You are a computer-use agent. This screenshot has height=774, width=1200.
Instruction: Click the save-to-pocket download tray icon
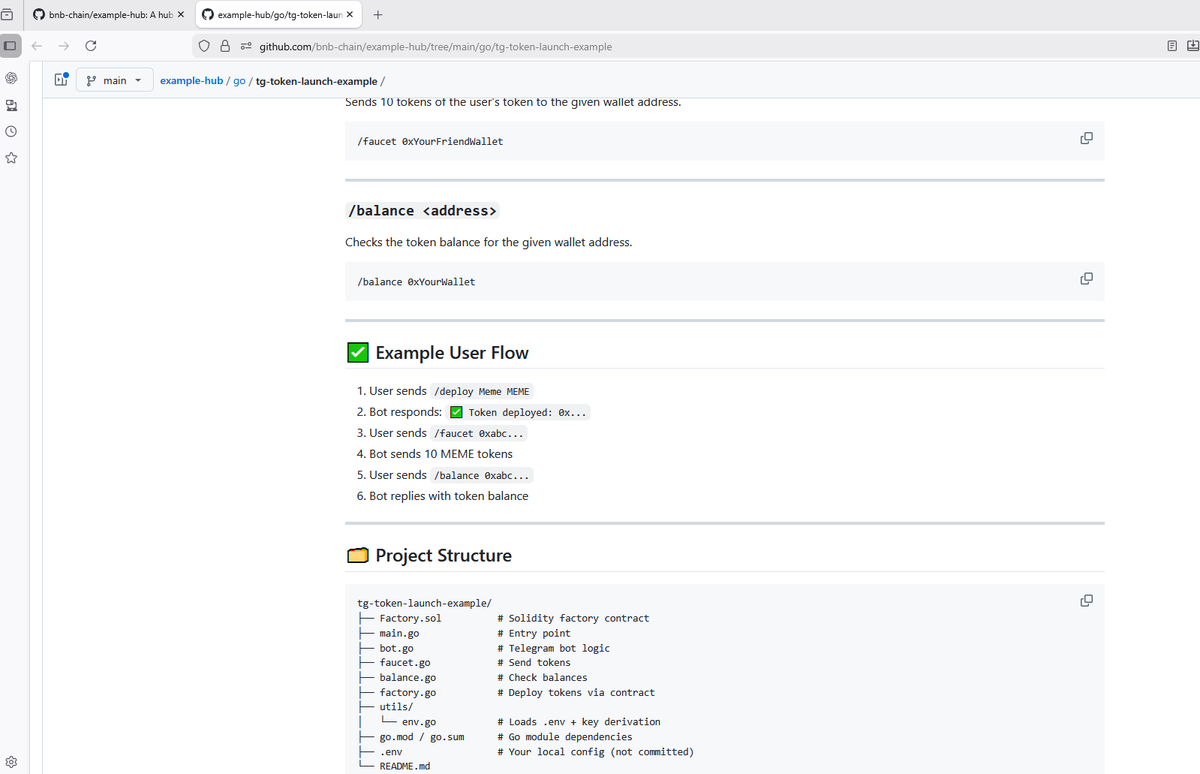tap(1192, 46)
